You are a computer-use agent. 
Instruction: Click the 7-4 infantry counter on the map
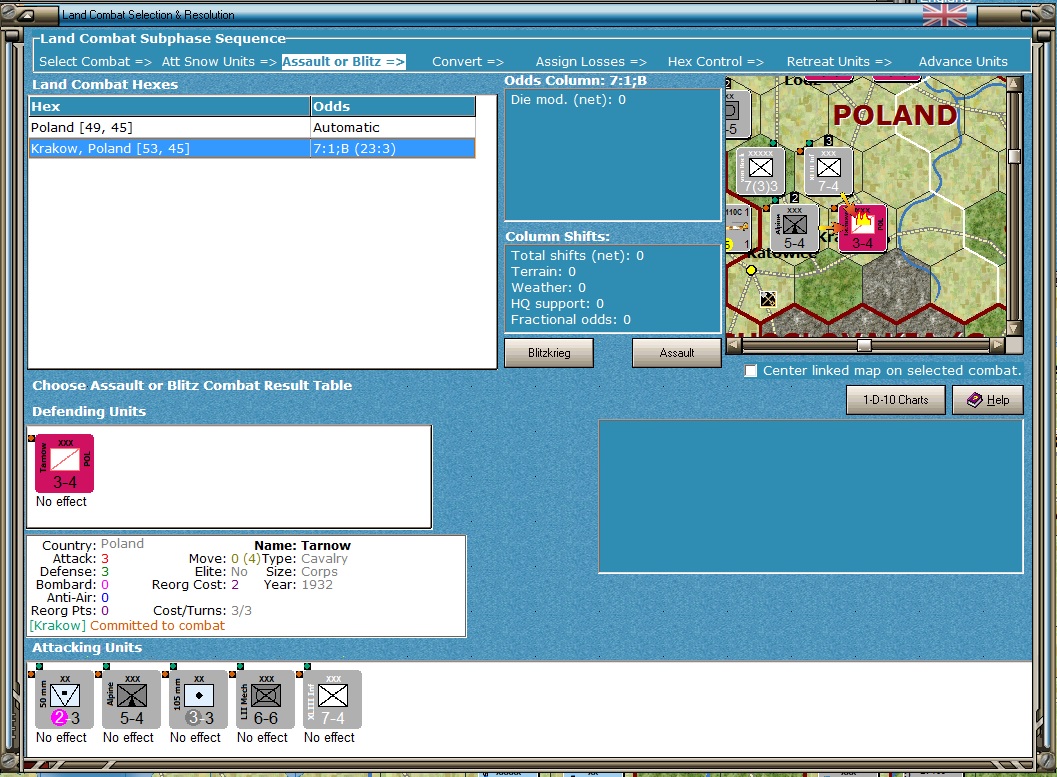click(x=828, y=171)
